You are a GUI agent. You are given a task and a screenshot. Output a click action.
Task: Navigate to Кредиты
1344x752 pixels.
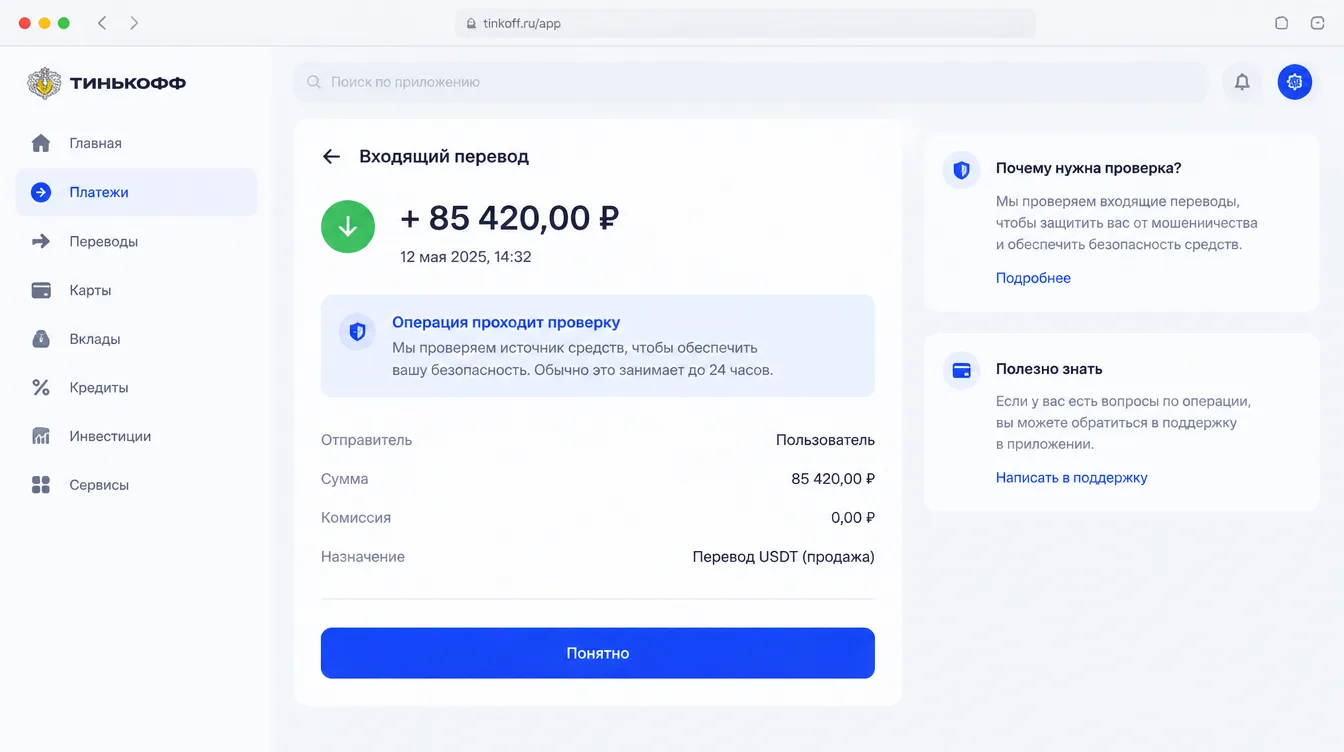click(136, 387)
